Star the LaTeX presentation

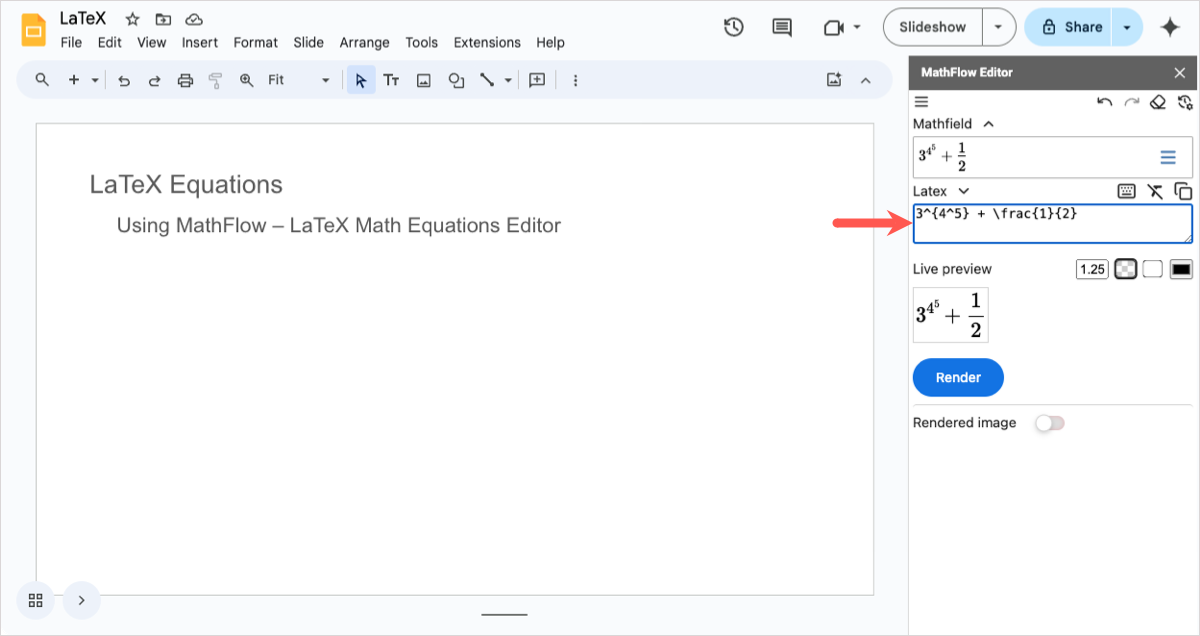[132, 19]
